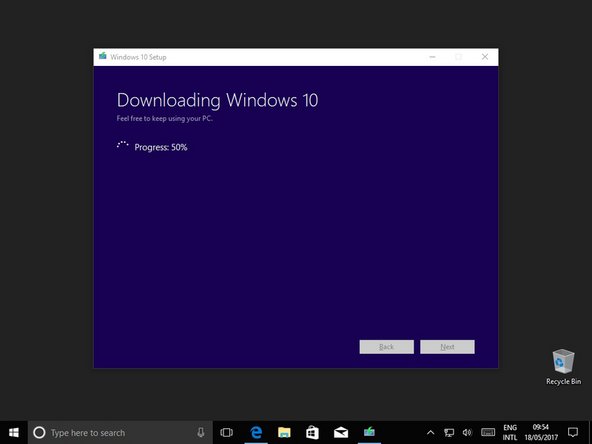592x444 pixels.
Task: Open Task View from the taskbar
Action: [227, 433]
